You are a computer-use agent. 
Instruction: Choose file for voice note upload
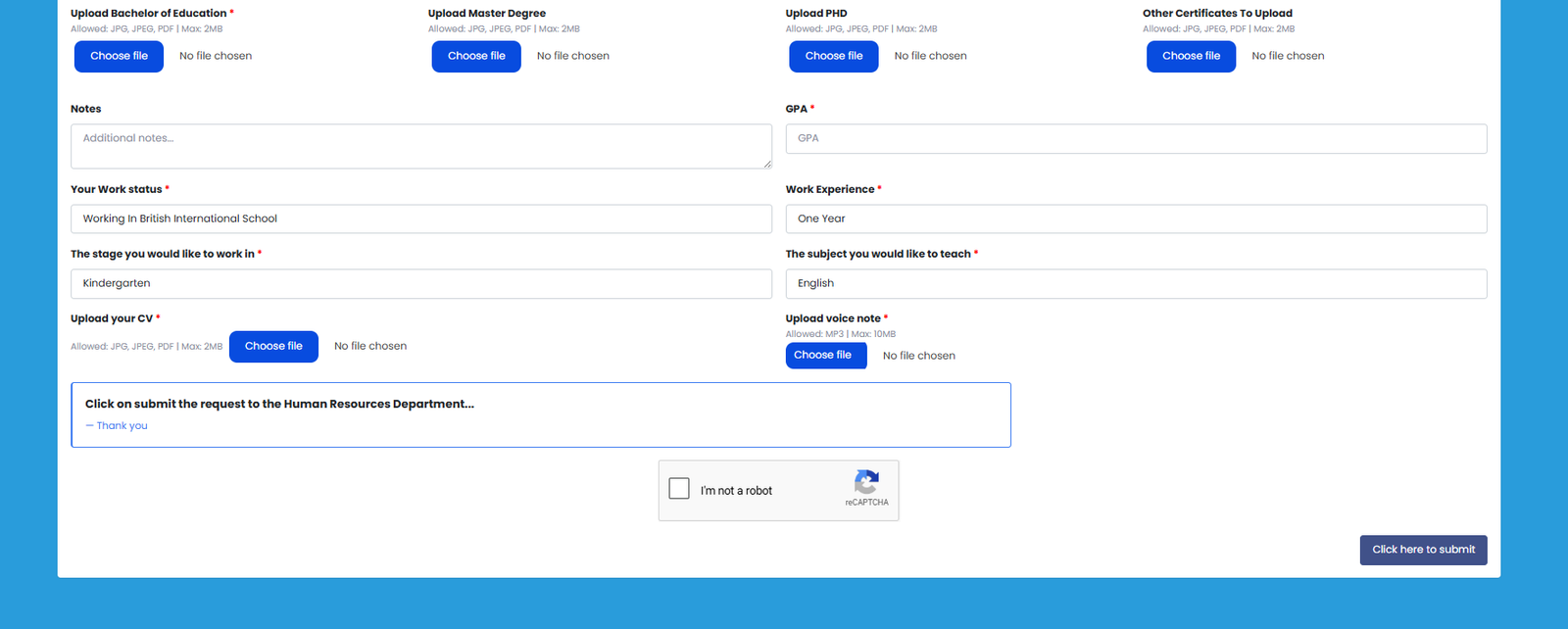tap(825, 355)
